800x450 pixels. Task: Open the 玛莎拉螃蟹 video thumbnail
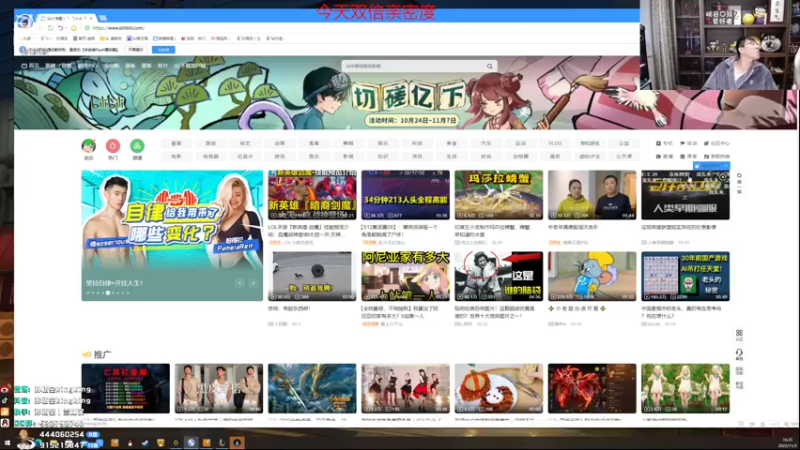pyautogui.click(x=499, y=195)
